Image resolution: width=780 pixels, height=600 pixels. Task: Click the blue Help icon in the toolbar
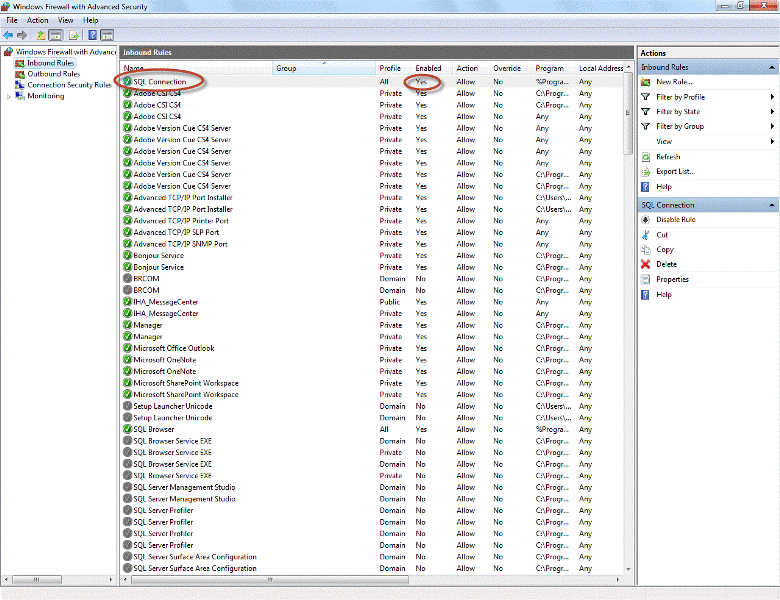(91, 35)
